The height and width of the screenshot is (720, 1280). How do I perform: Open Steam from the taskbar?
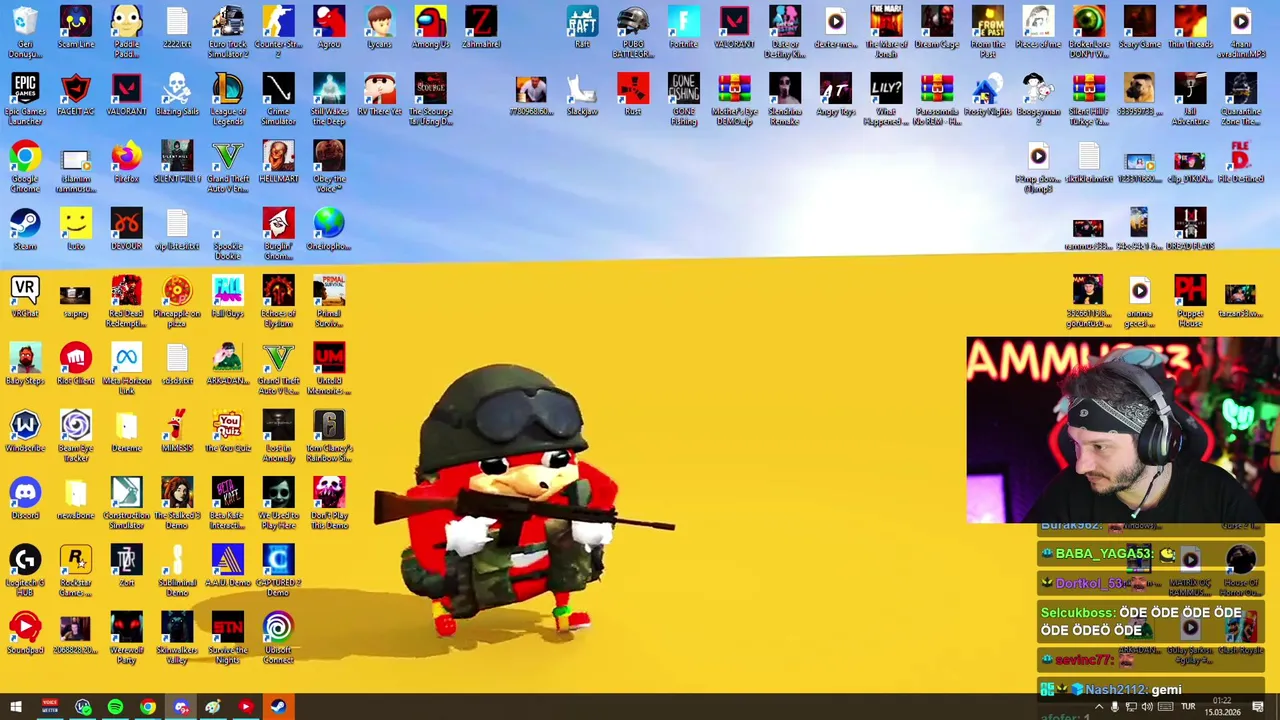coord(278,707)
